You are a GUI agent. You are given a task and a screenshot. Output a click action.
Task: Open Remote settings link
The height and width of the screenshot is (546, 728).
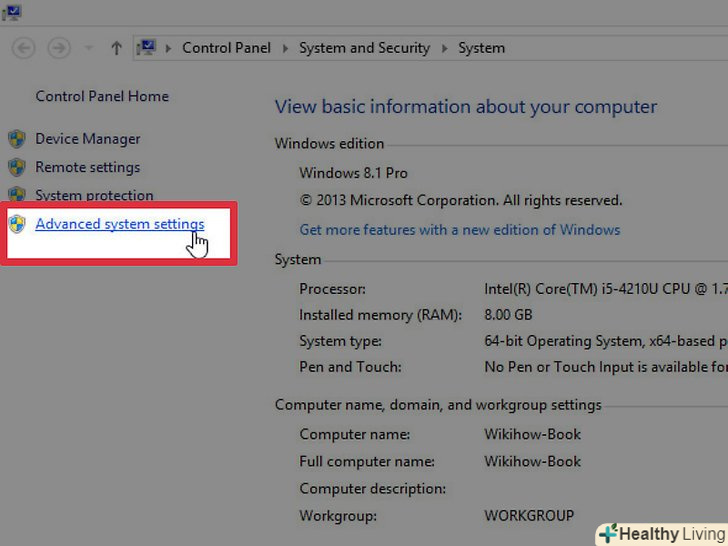click(88, 167)
